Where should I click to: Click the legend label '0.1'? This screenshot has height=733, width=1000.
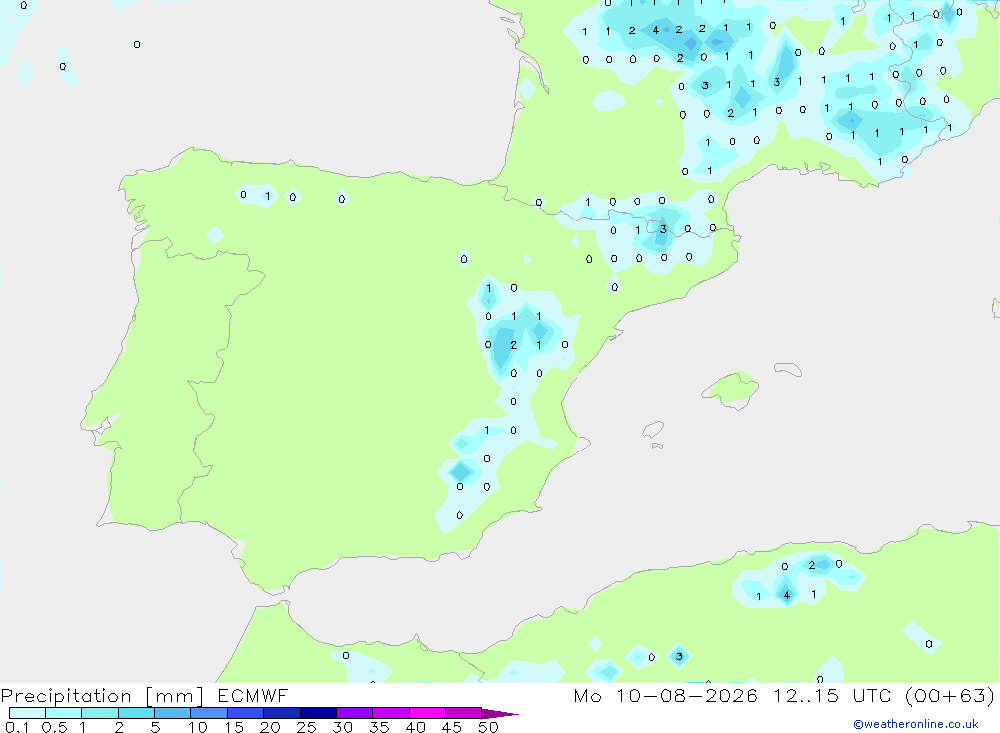(x=17, y=727)
